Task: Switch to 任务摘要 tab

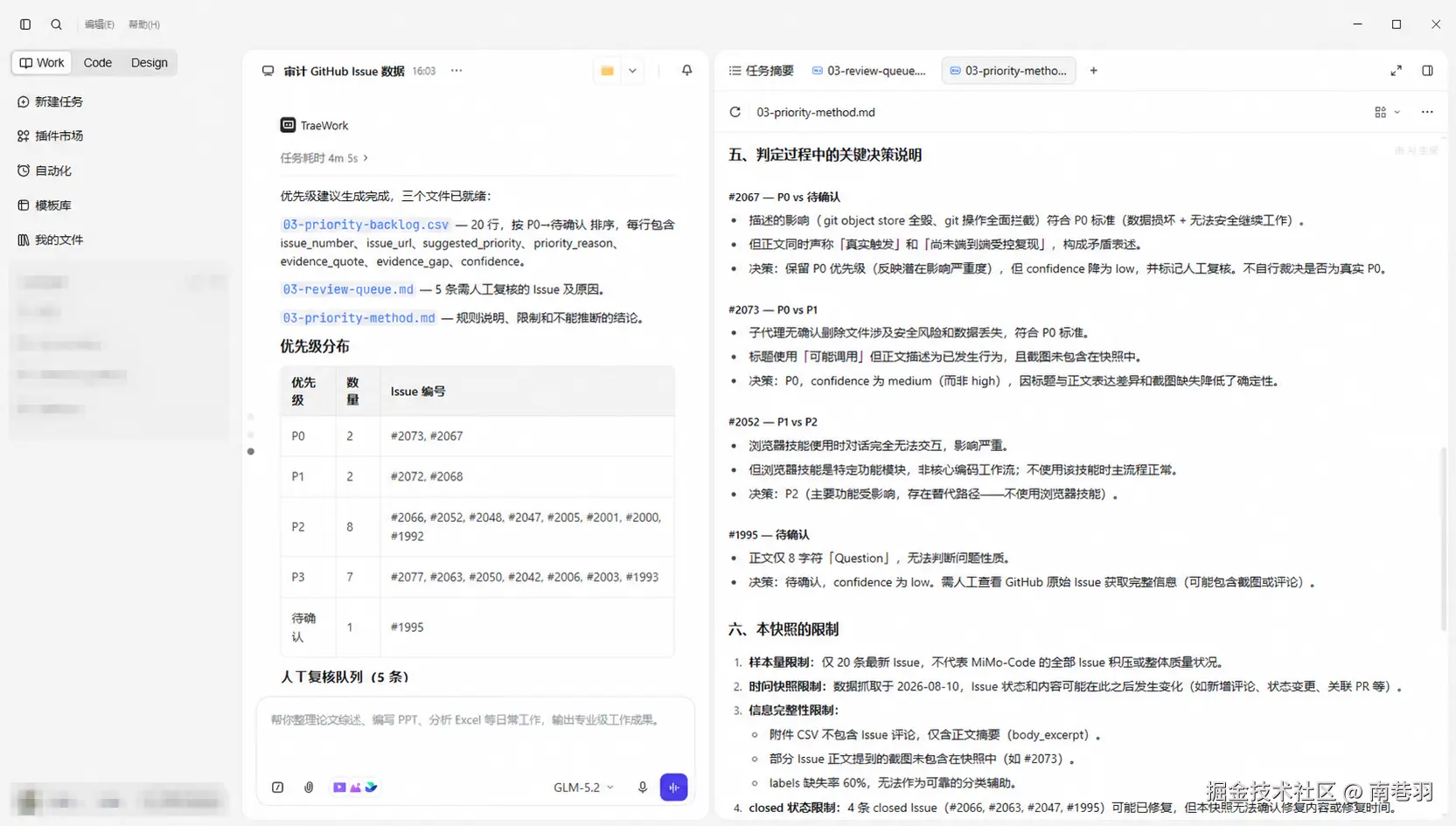Action: (762, 71)
